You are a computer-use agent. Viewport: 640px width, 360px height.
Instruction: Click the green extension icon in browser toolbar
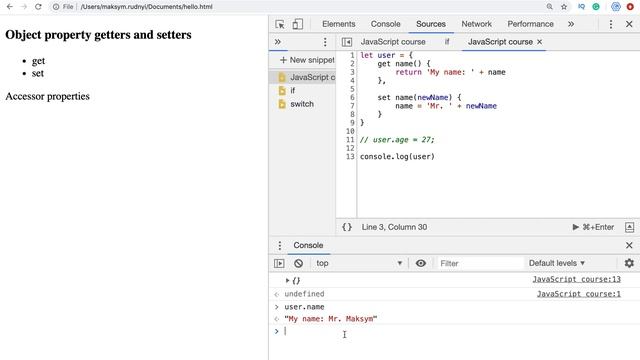596,7
